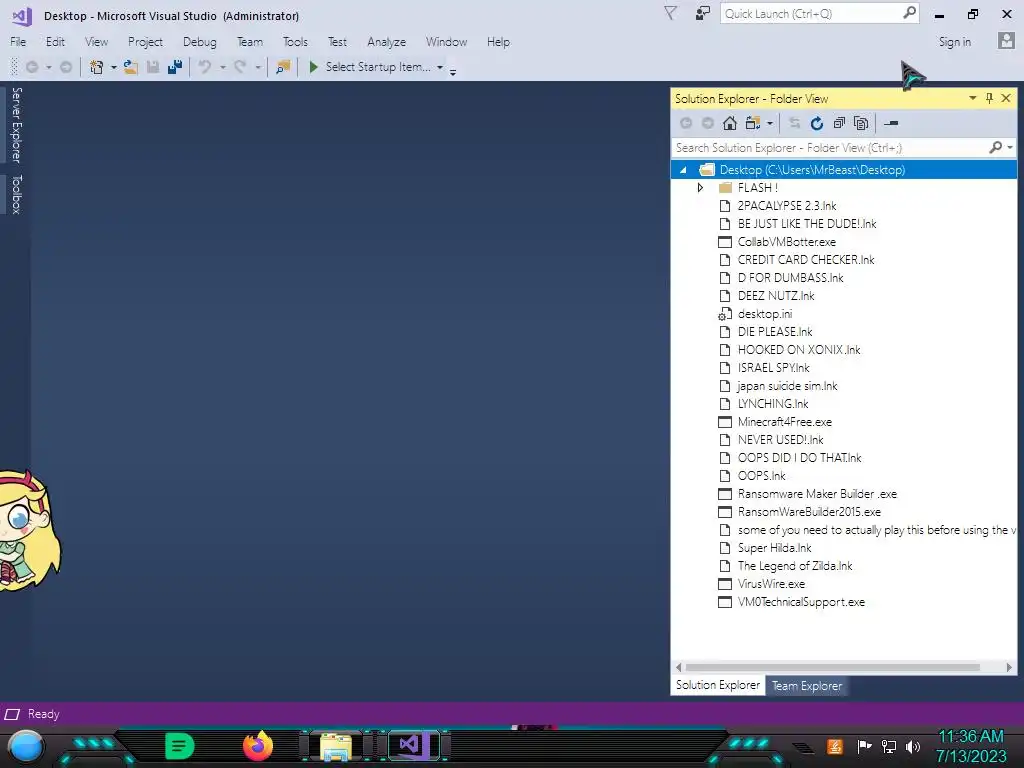Click the Java update tray icon
The width and height of the screenshot is (1024, 768).
[835, 746]
